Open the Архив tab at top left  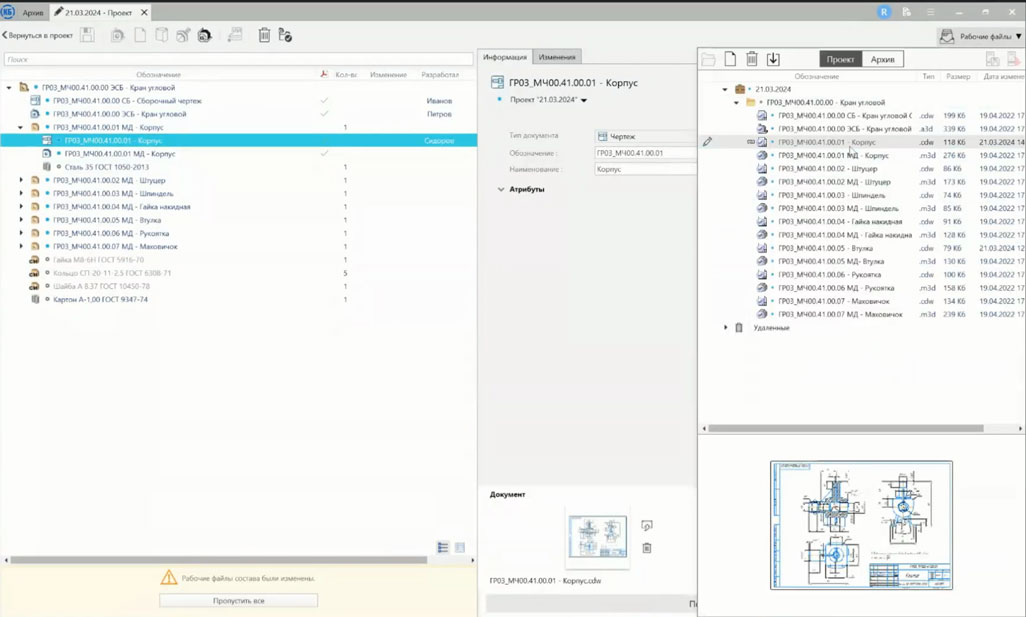[33, 12]
